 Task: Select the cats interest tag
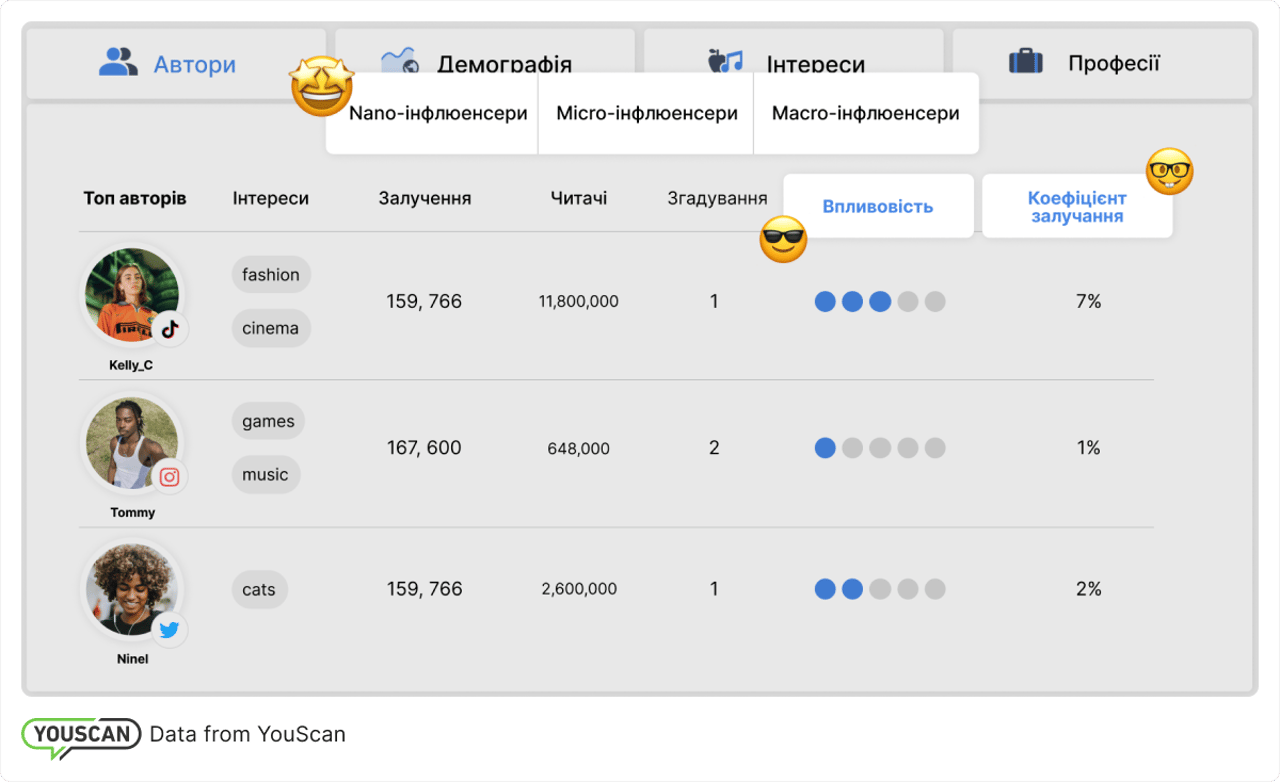point(259,589)
